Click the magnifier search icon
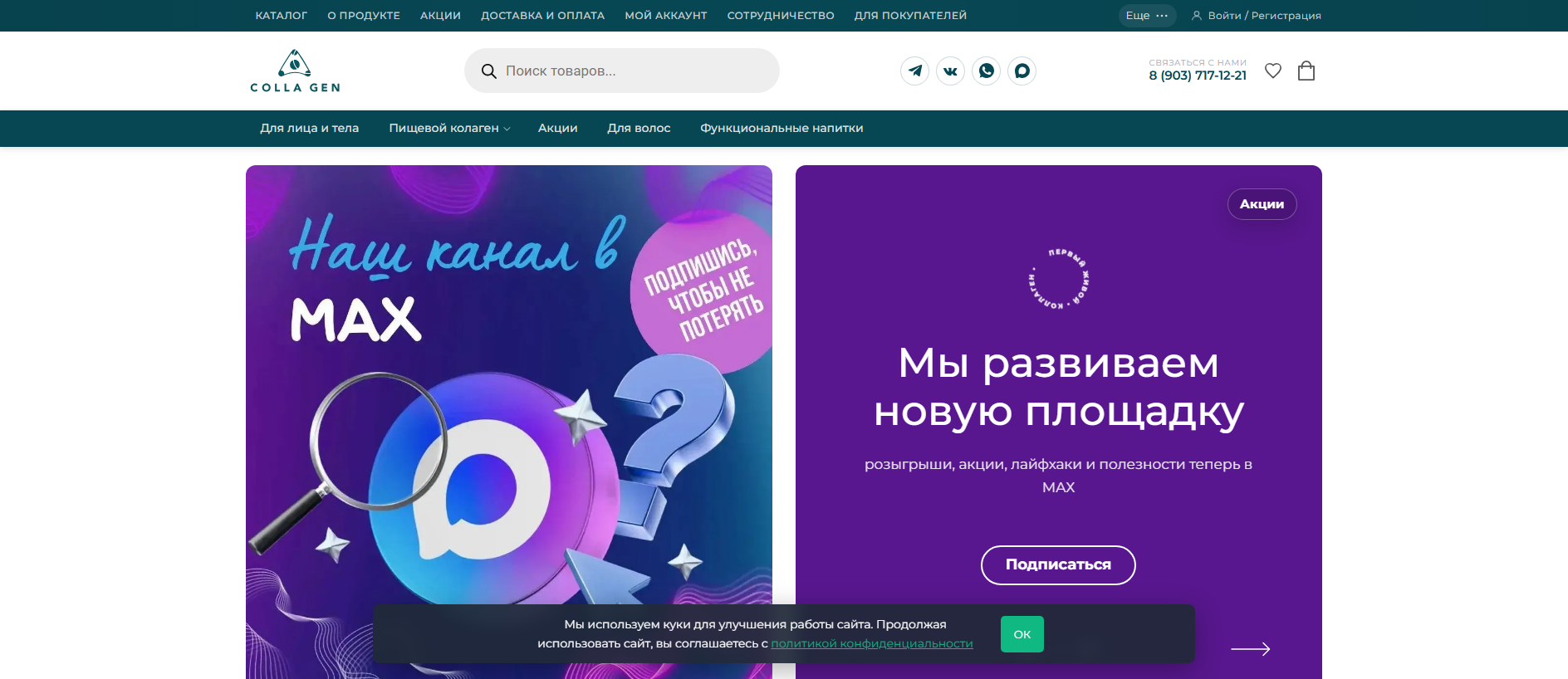1568x679 pixels. [x=489, y=71]
